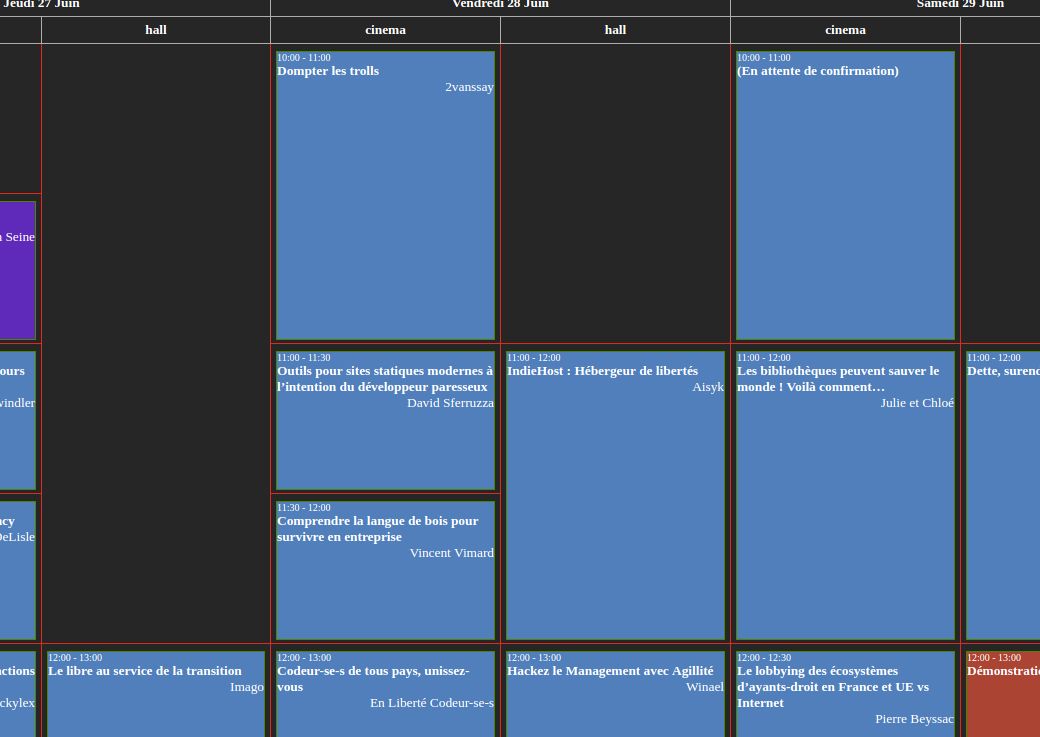Click the 'cinema' column header under Vendredi

(385, 30)
